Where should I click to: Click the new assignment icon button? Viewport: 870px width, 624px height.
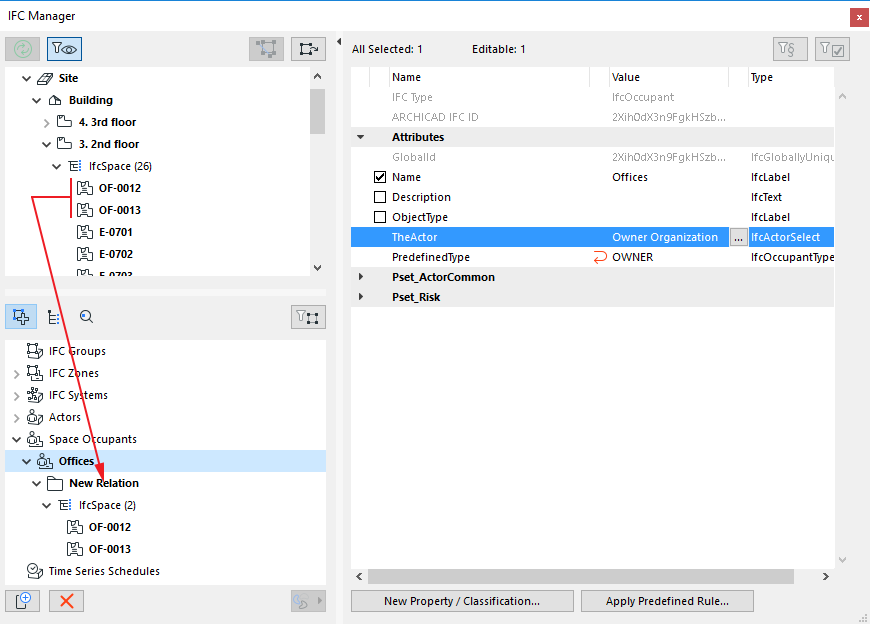click(x=23, y=601)
